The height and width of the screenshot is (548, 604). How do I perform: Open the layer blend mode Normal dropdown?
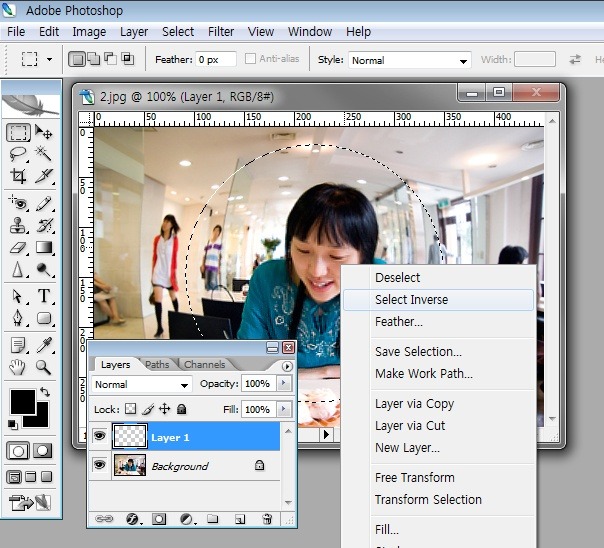pyautogui.click(x=142, y=385)
